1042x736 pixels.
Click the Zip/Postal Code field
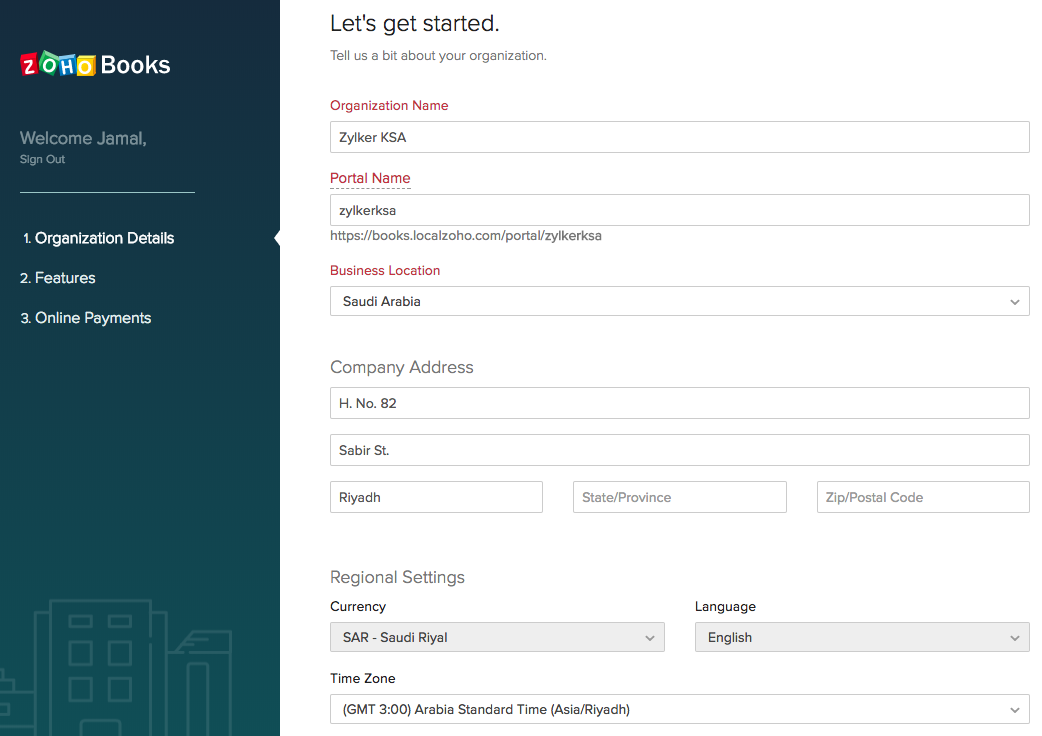coord(922,497)
